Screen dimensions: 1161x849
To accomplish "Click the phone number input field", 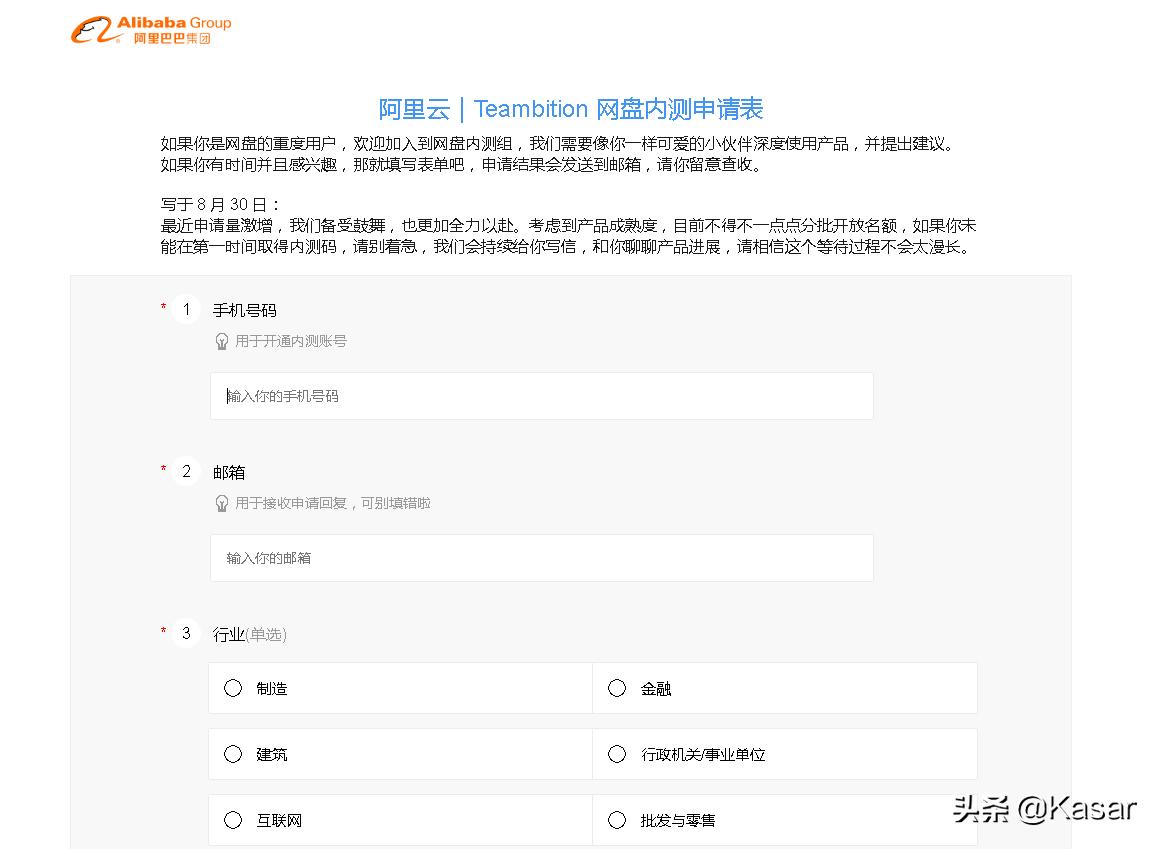I will [542, 396].
